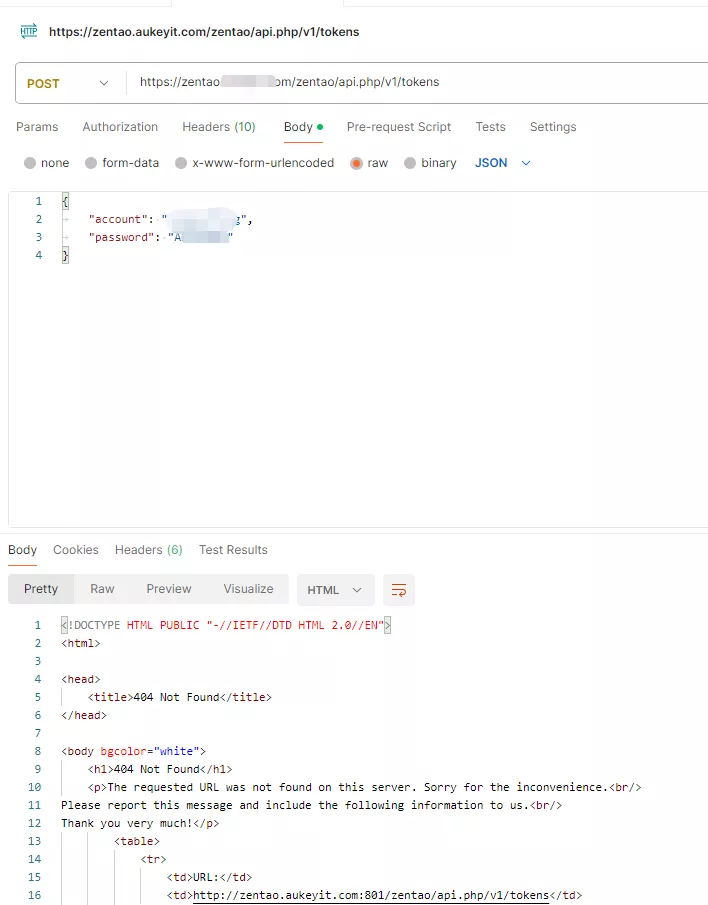Open the POST method dropdown
The height and width of the screenshot is (905, 708).
68,83
